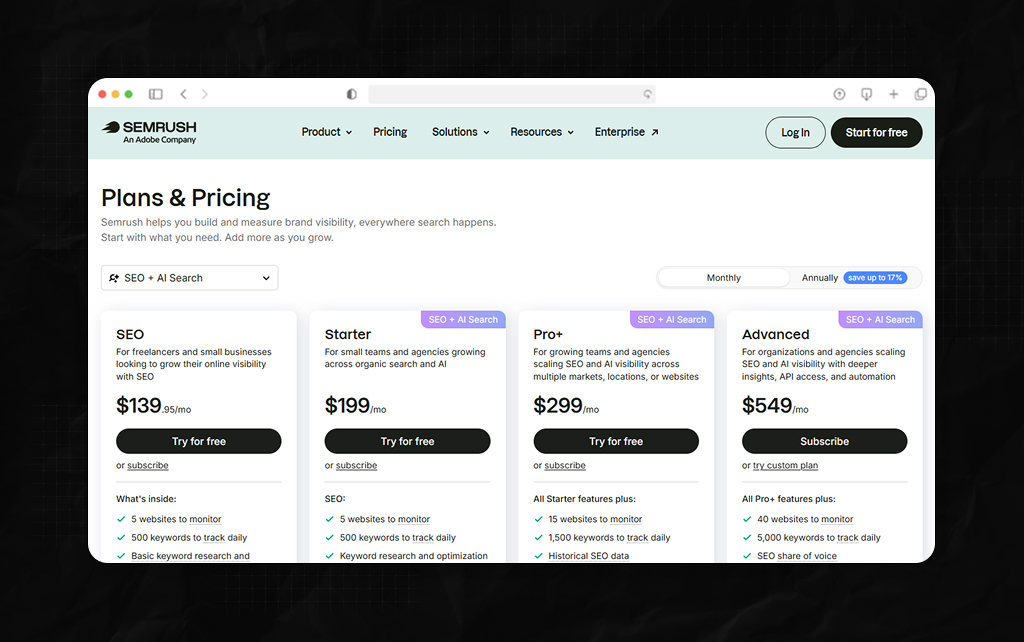
Task: Click the privacy shield icon beside address bar
Action: tap(351, 94)
